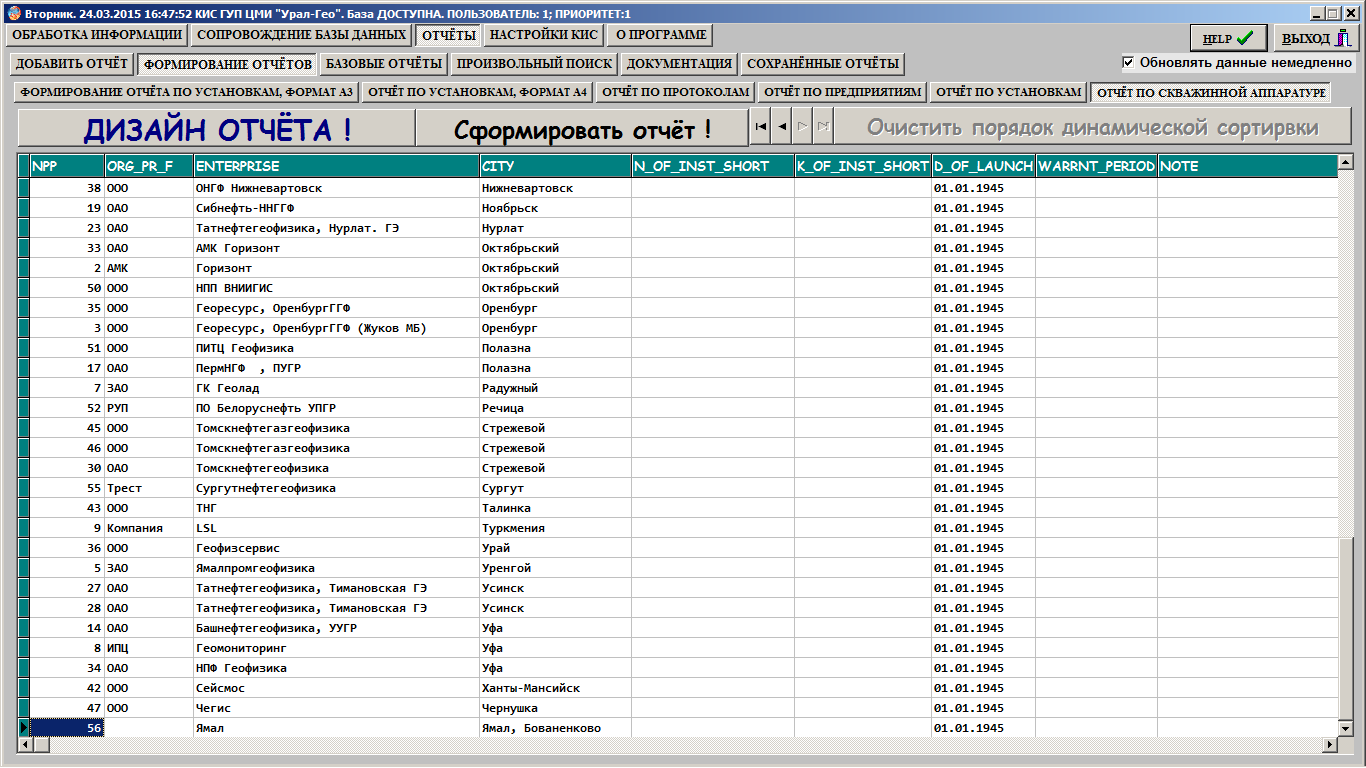Jump to last record navigator arrow

coord(823,127)
